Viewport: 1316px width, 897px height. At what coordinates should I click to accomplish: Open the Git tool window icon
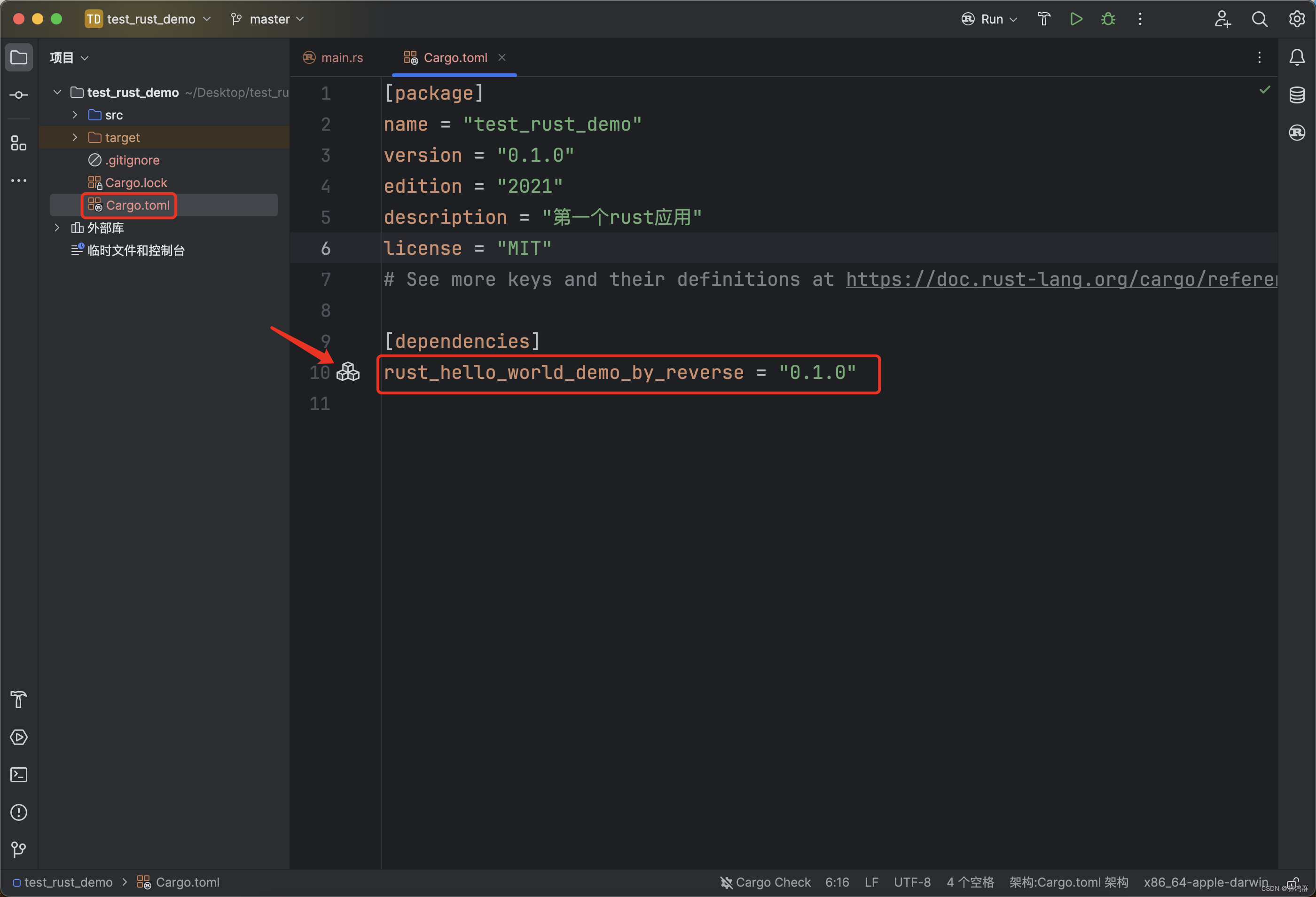(x=19, y=850)
